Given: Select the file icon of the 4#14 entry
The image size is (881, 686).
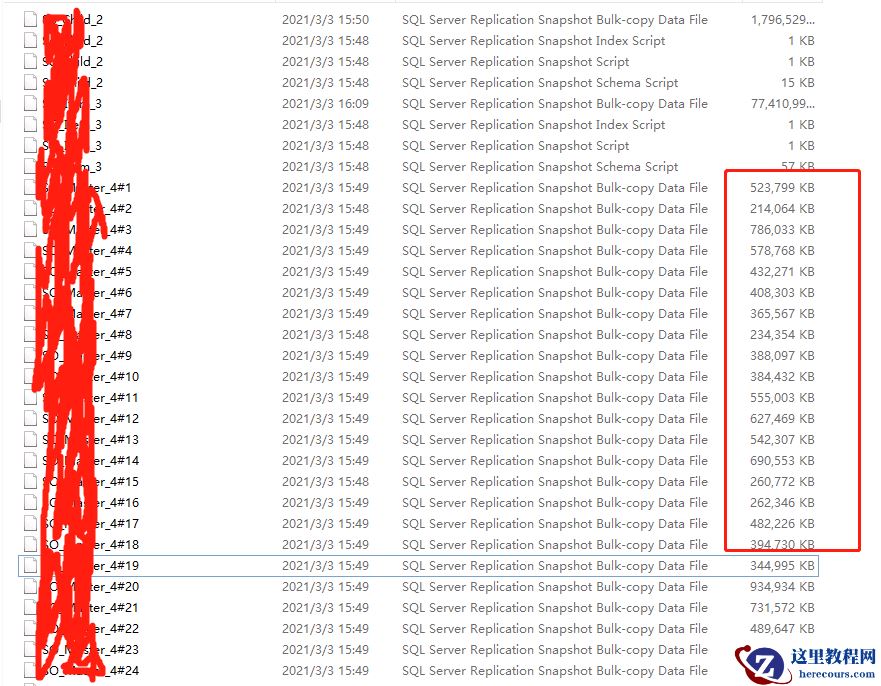Looking at the screenshot, I should [30, 461].
